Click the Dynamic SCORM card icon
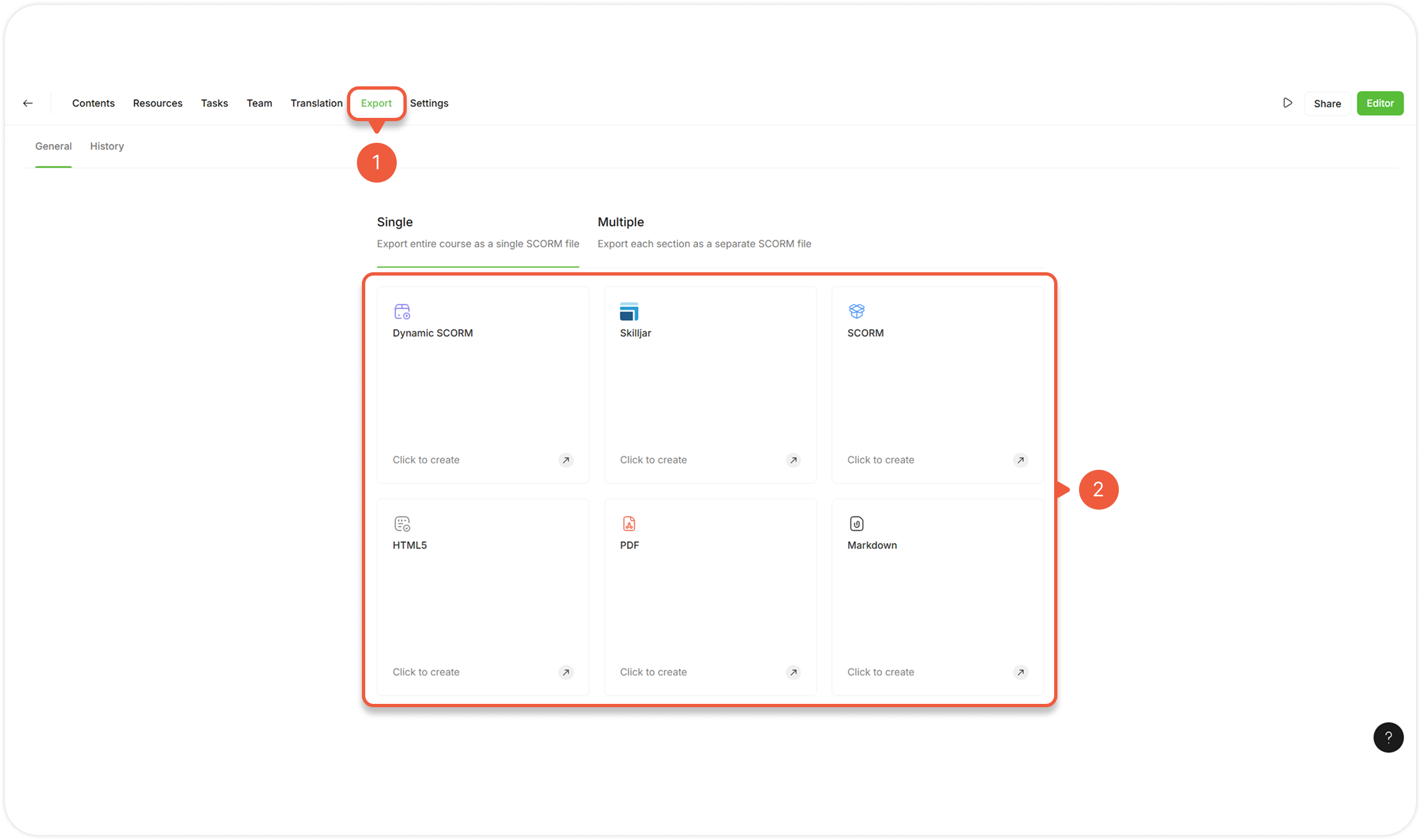The width and height of the screenshot is (1421, 840). coord(402,312)
